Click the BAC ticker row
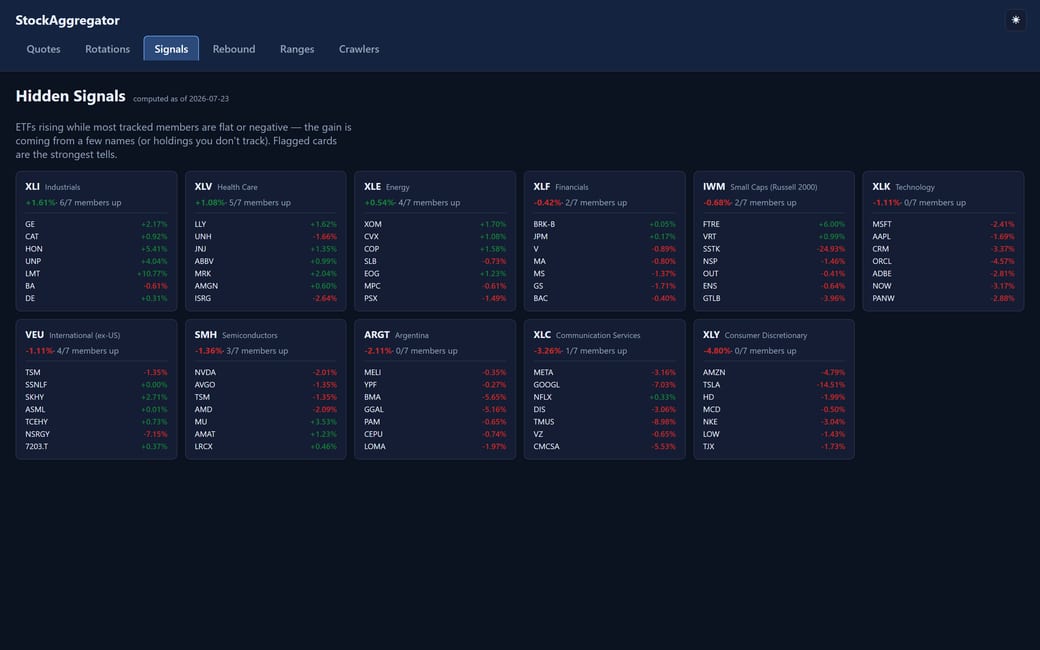 click(604, 298)
